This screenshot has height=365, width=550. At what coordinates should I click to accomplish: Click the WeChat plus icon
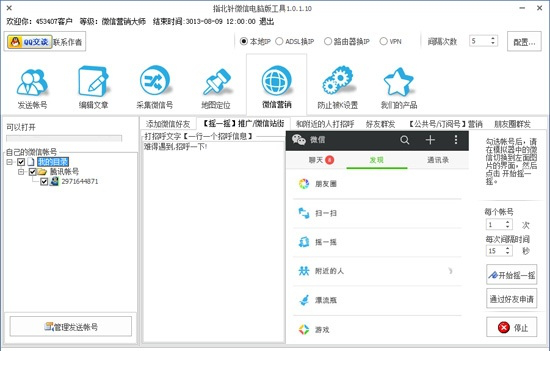tap(430, 140)
